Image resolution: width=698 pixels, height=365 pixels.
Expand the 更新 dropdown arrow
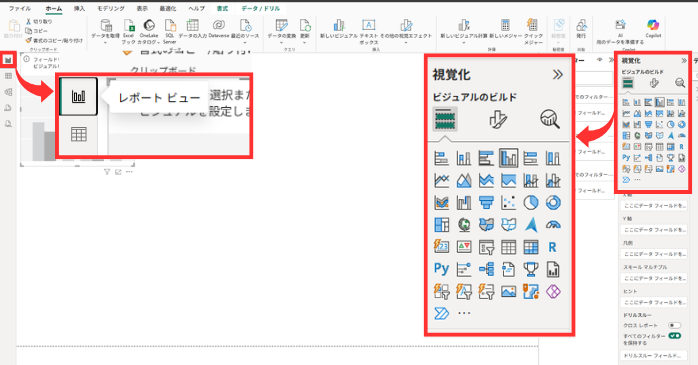point(304,43)
